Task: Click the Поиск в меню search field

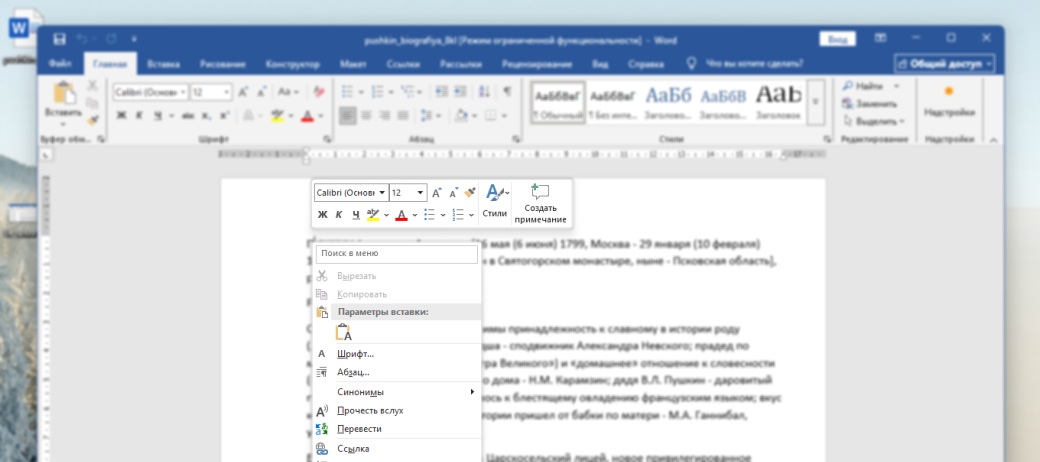Action: pyautogui.click(x=397, y=254)
